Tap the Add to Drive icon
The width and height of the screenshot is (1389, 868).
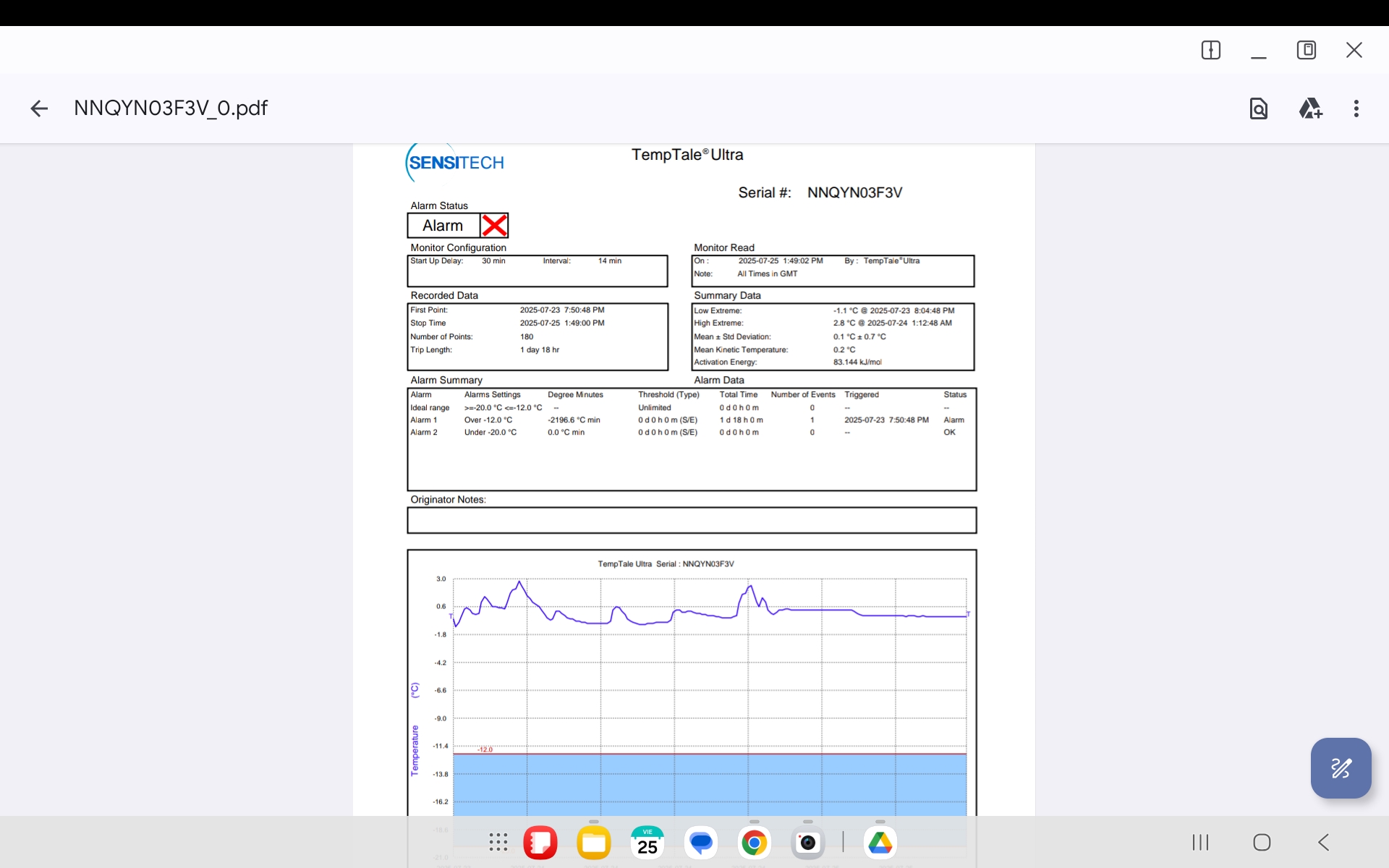(1309, 109)
